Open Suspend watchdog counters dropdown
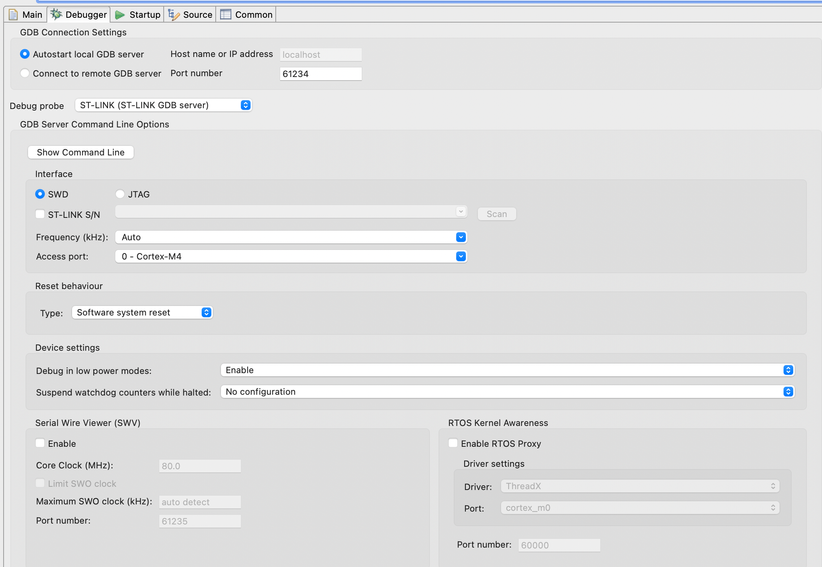This screenshot has width=822, height=567. pos(507,391)
